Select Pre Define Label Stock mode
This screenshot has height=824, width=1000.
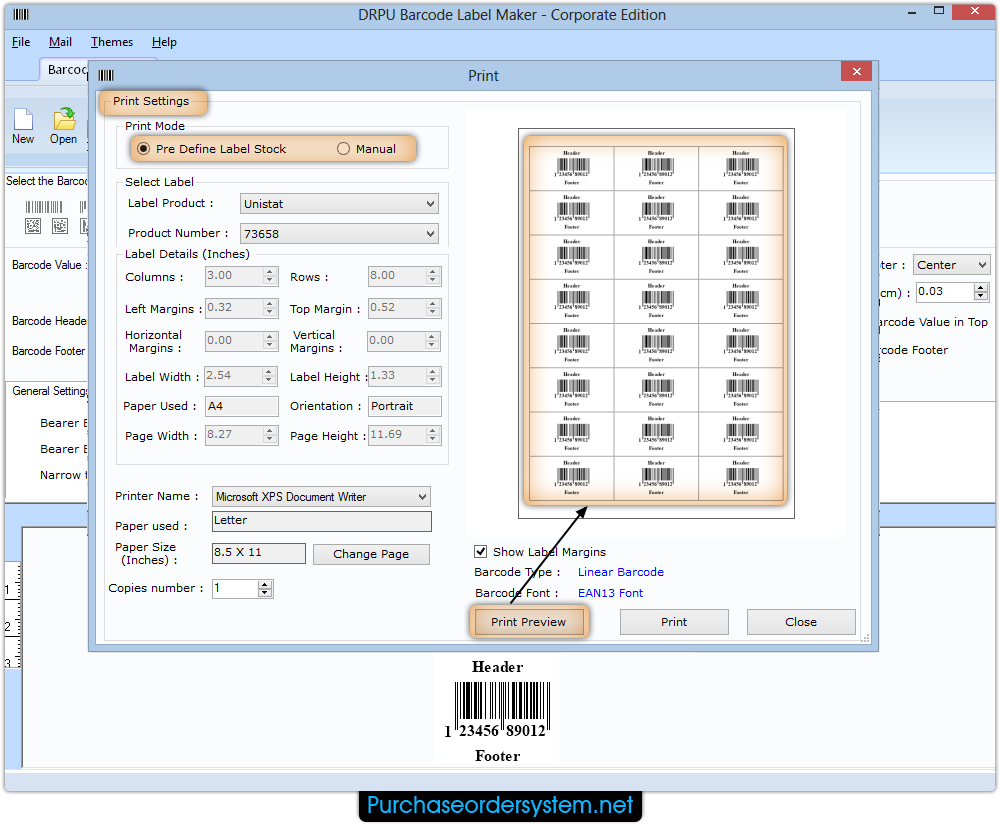[142, 147]
